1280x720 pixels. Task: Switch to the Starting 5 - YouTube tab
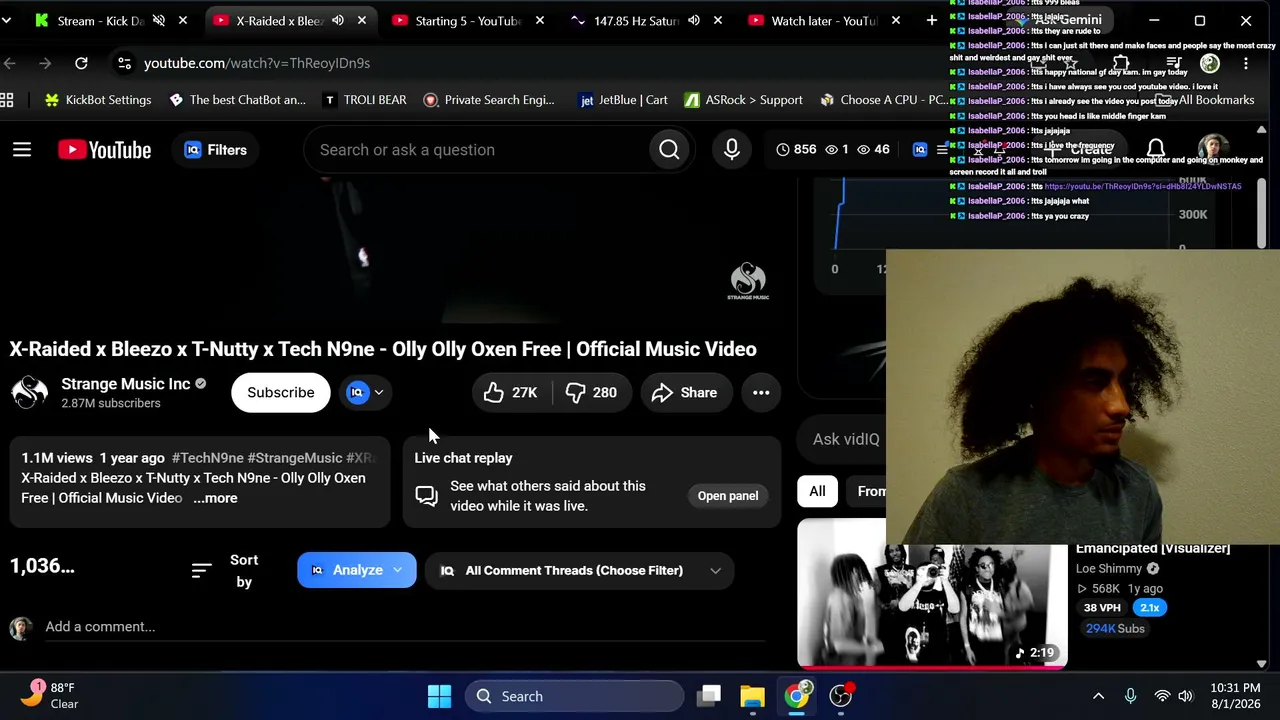point(467,20)
